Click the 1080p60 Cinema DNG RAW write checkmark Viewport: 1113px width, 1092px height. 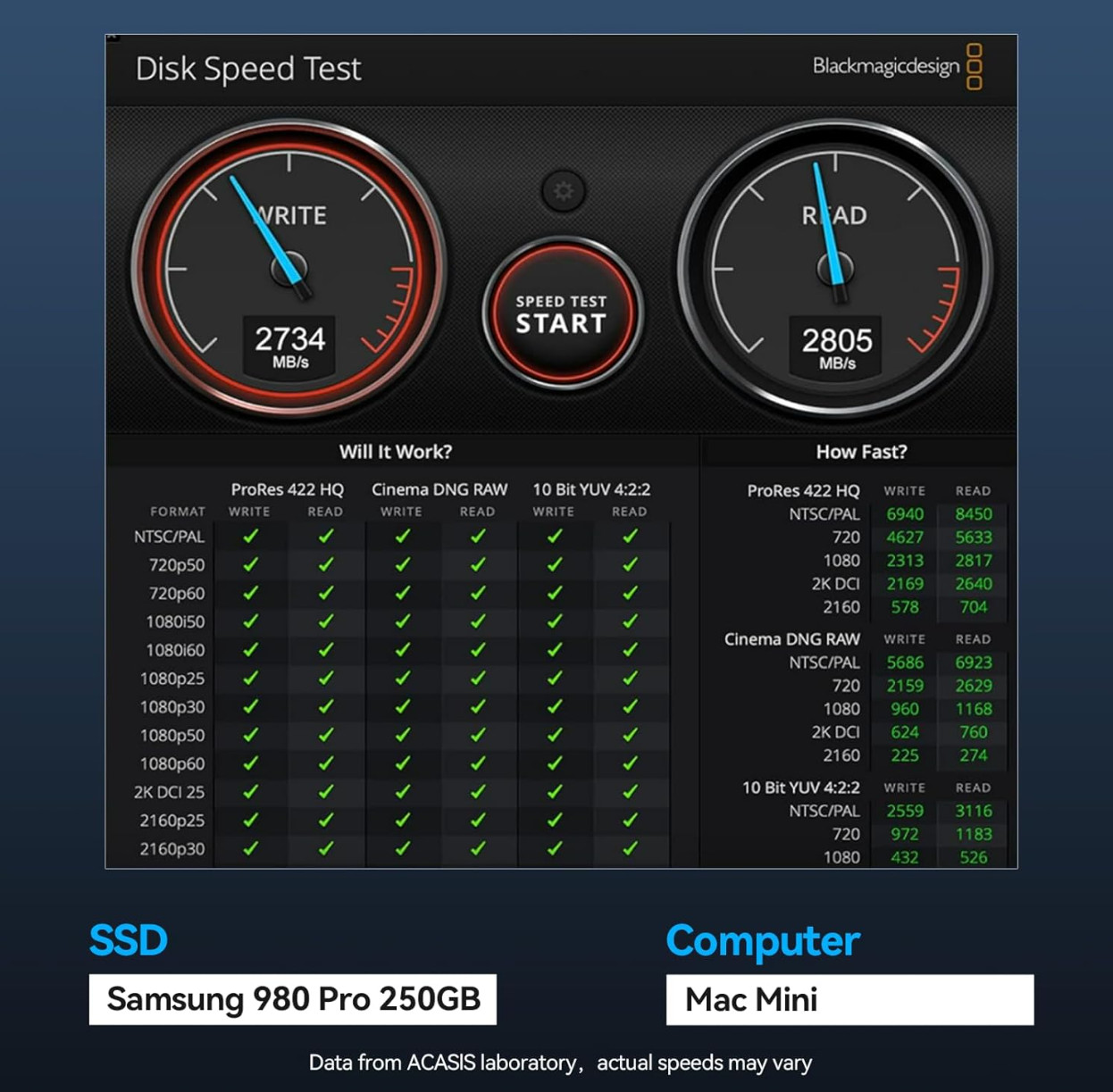402,763
